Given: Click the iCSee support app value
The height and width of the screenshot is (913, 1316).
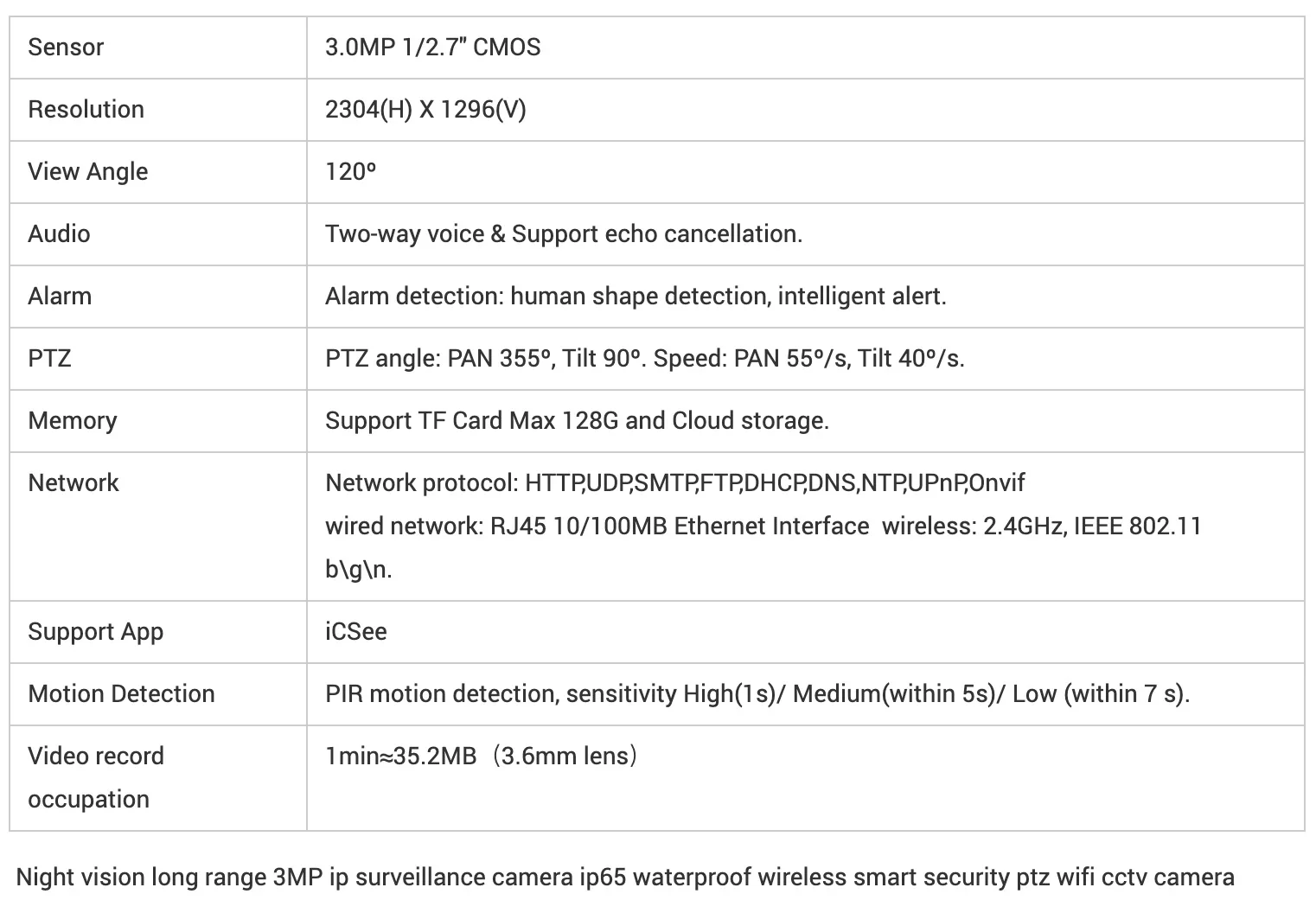Looking at the screenshot, I should 356,631.
